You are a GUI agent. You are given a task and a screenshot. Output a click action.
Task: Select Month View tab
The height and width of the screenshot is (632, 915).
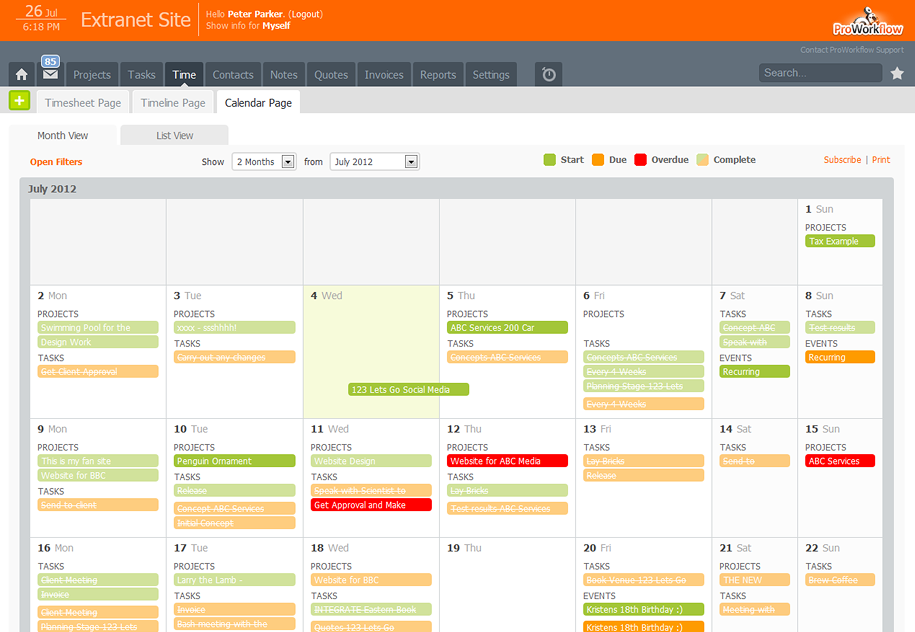click(x=62, y=135)
